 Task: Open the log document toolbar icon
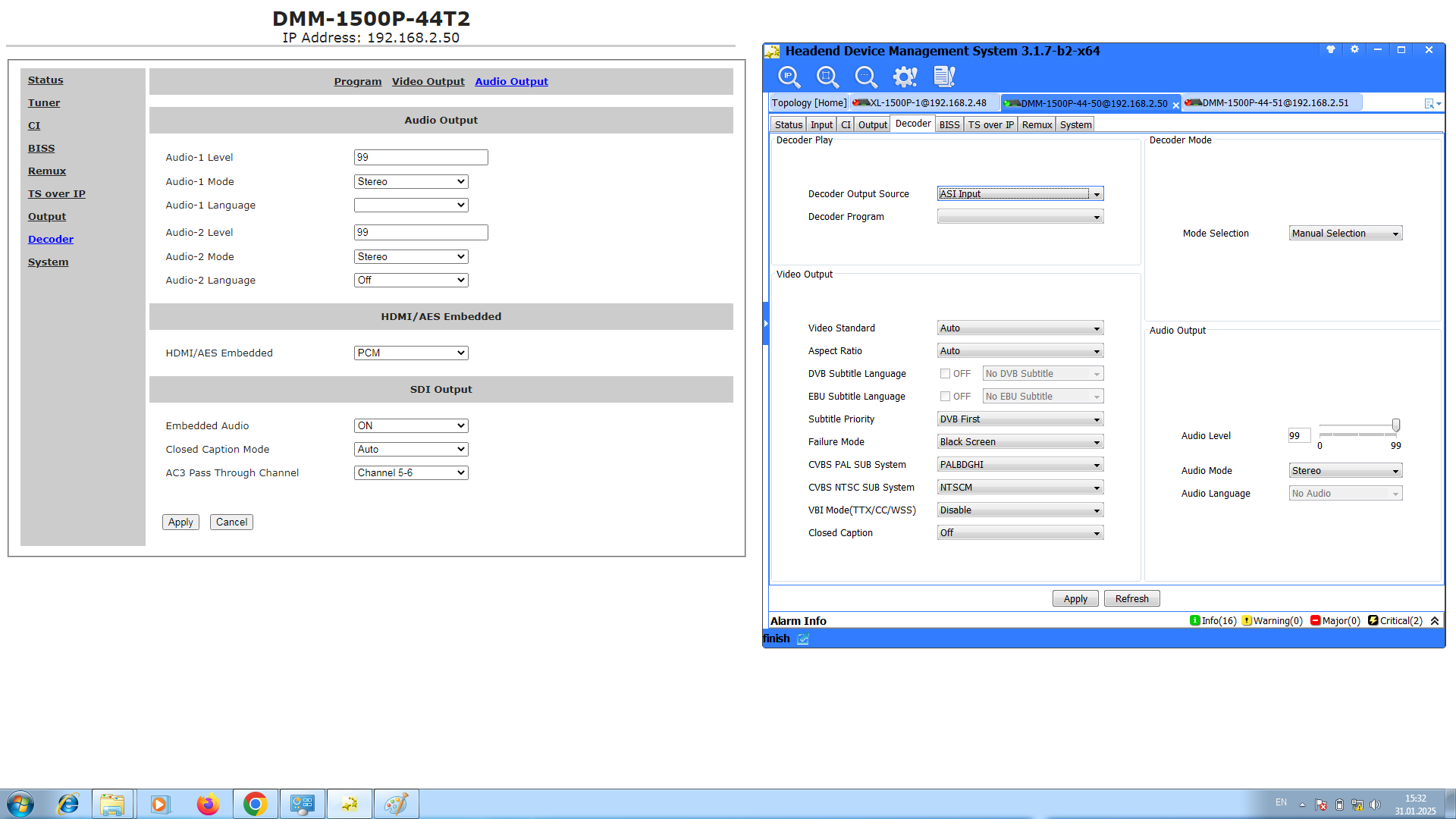point(944,77)
